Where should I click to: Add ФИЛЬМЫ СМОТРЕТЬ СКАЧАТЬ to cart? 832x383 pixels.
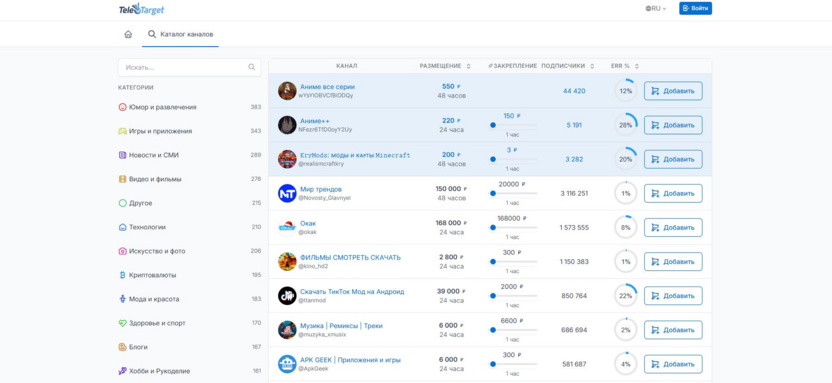(673, 262)
